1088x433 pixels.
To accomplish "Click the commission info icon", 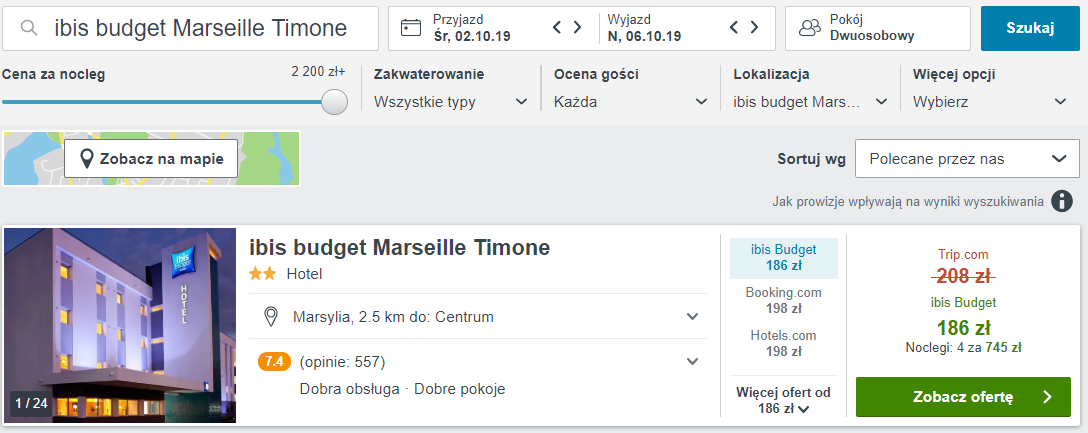I will click(x=1062, y=202).
